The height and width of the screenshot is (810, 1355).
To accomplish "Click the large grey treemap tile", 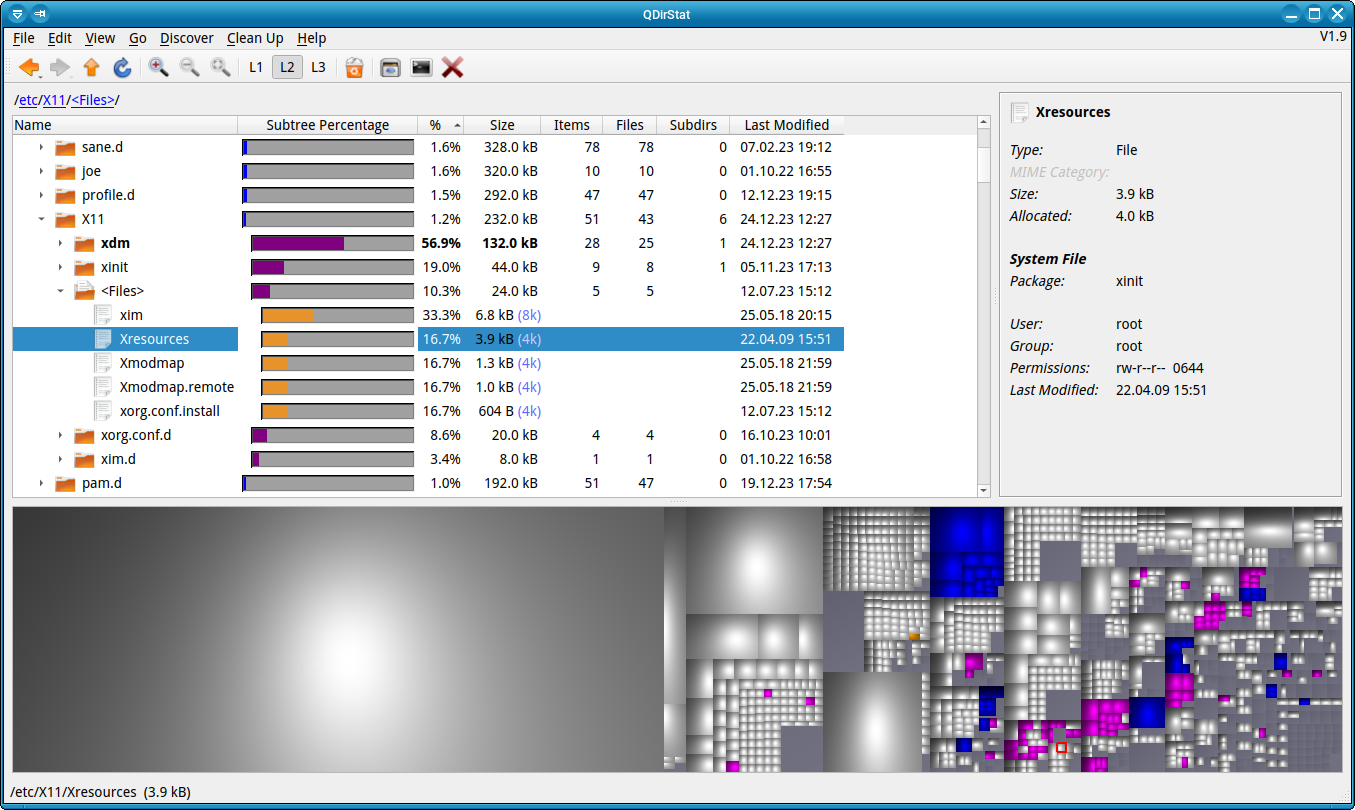I will click(338, 640).
